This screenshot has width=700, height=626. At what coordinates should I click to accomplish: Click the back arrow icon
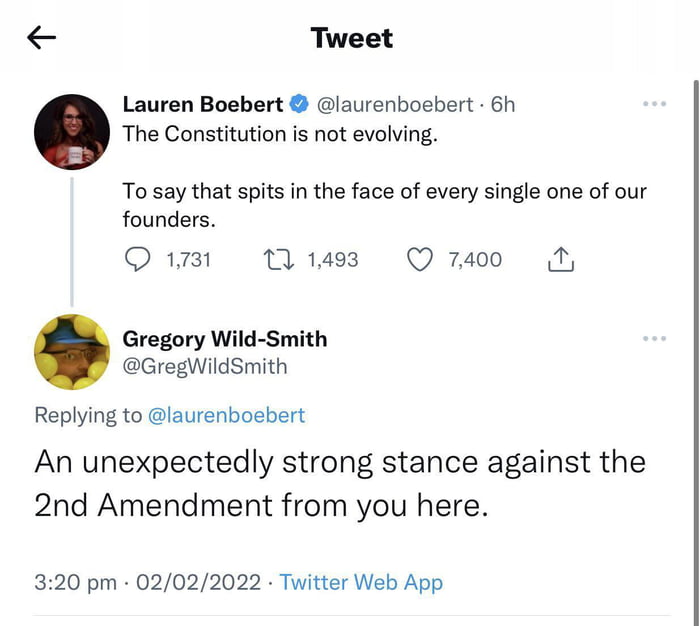41,38
